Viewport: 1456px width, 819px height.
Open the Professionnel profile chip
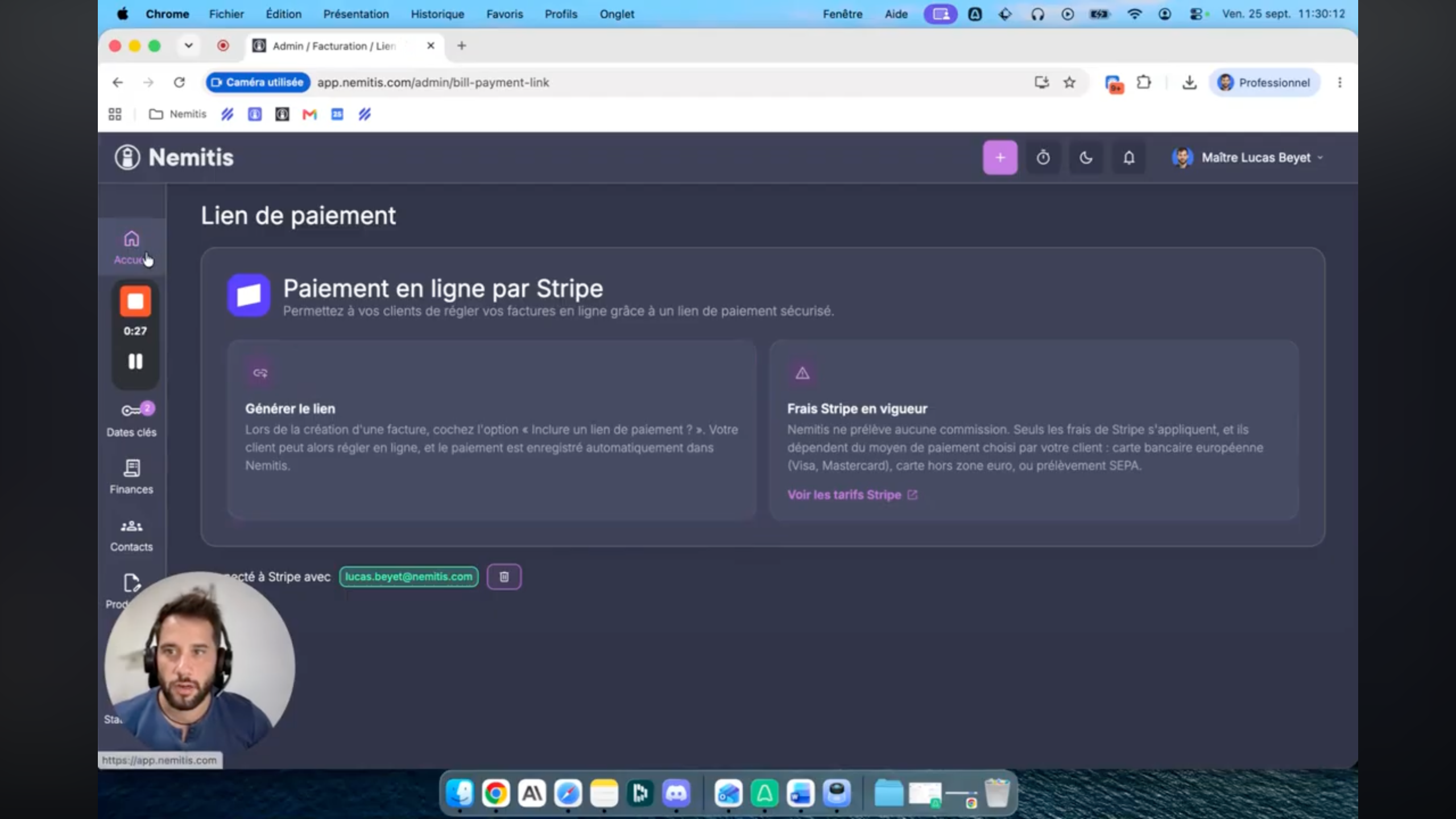coord(1264,82)
